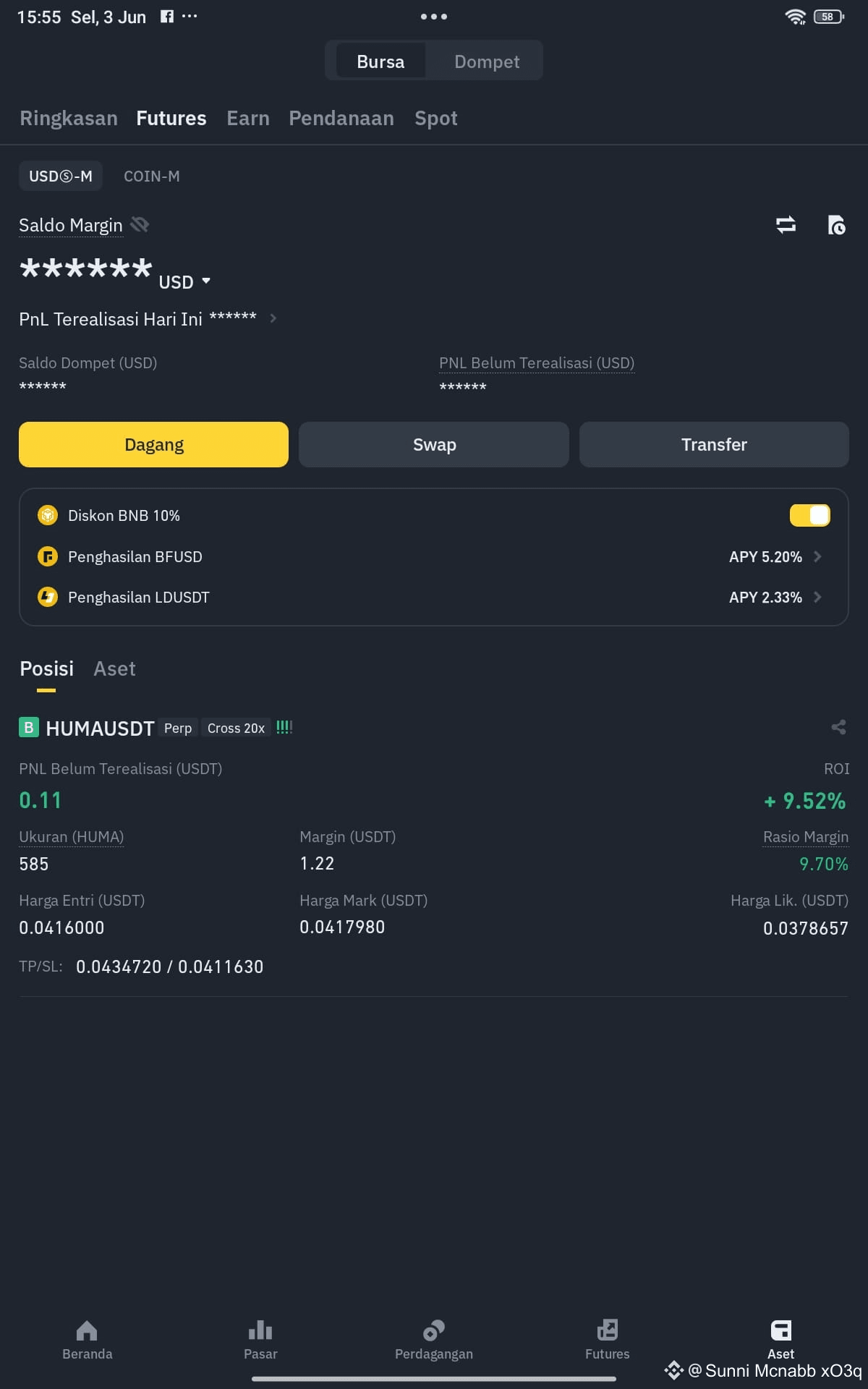
Task: Select the Aset tab beside Posisi
Action: coord(115,668)
